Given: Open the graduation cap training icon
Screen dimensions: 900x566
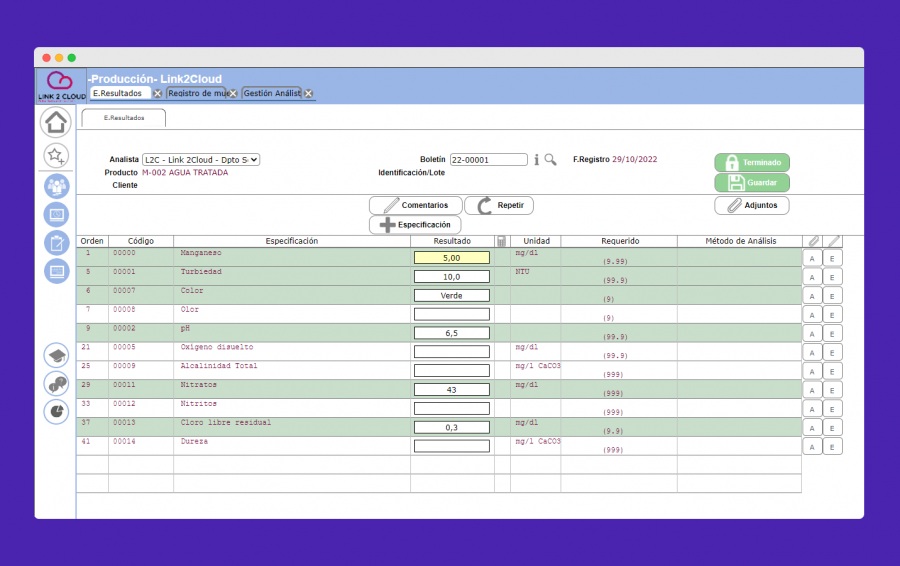Looking at the screenshot, I should (x=56, y=355).
